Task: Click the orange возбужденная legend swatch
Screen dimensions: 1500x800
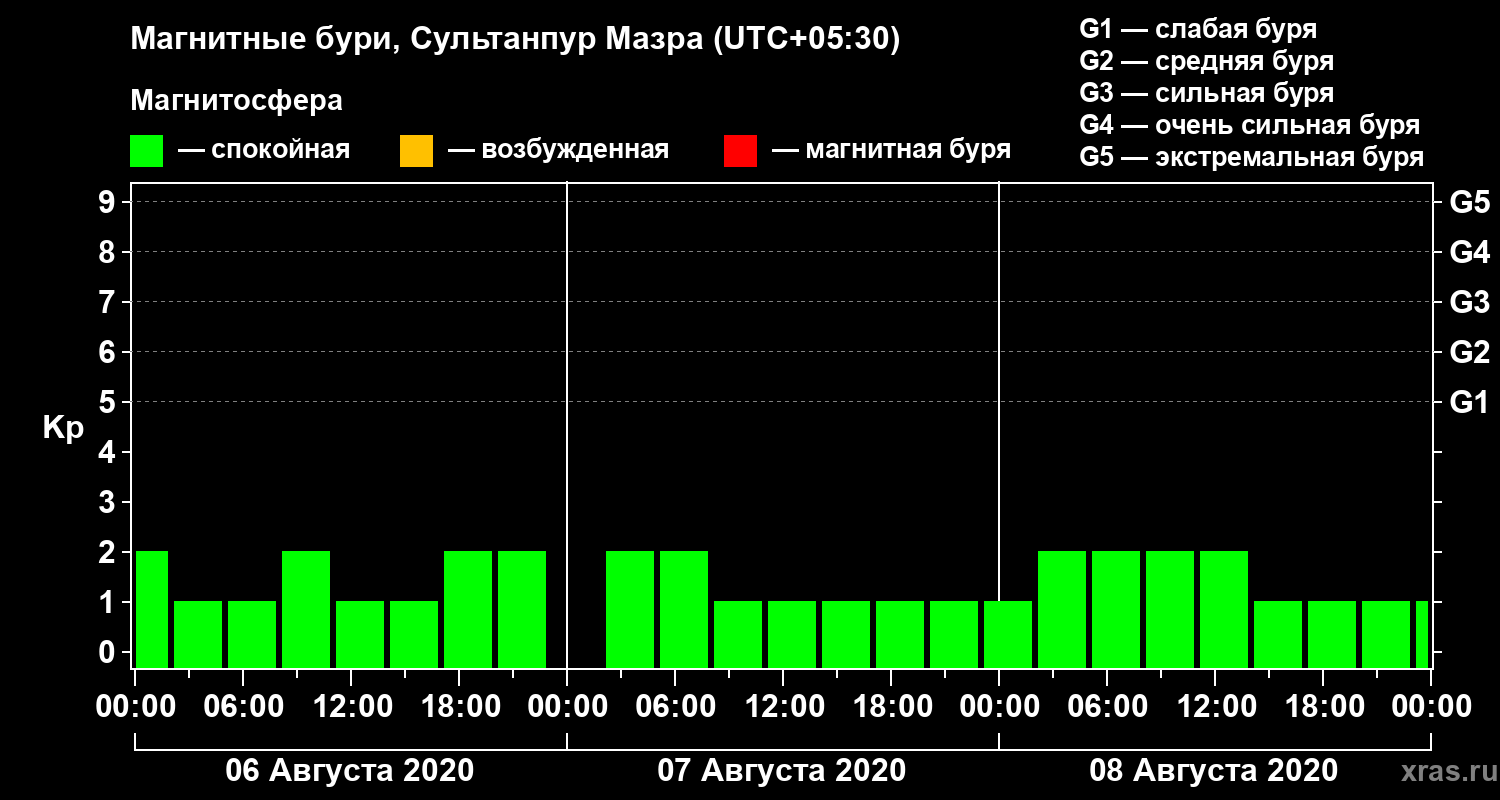Action: pyautogui.click(x=416, y=151)
